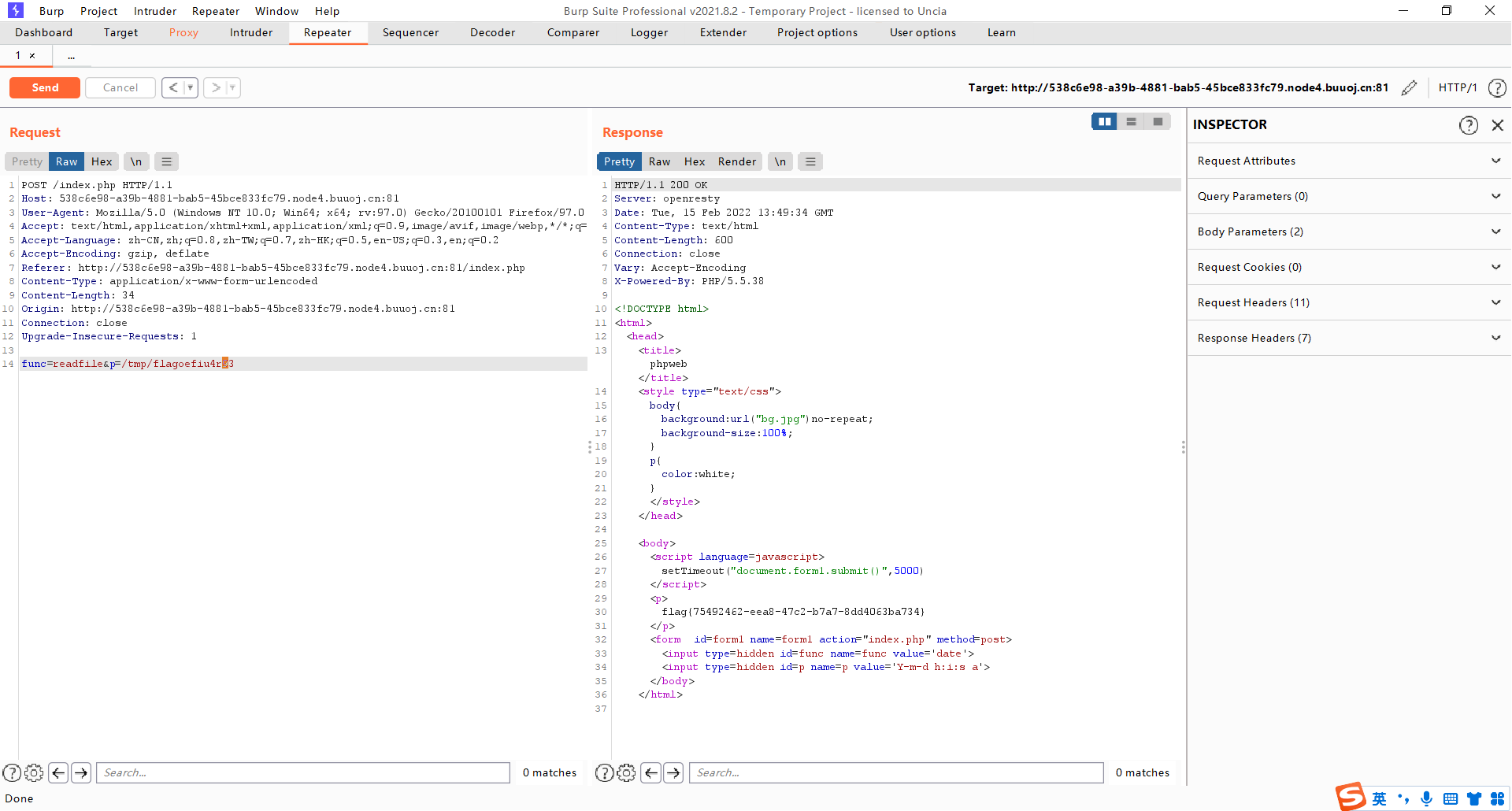
Task: Click inside the Response search field
Action: (x=897, y=772)
